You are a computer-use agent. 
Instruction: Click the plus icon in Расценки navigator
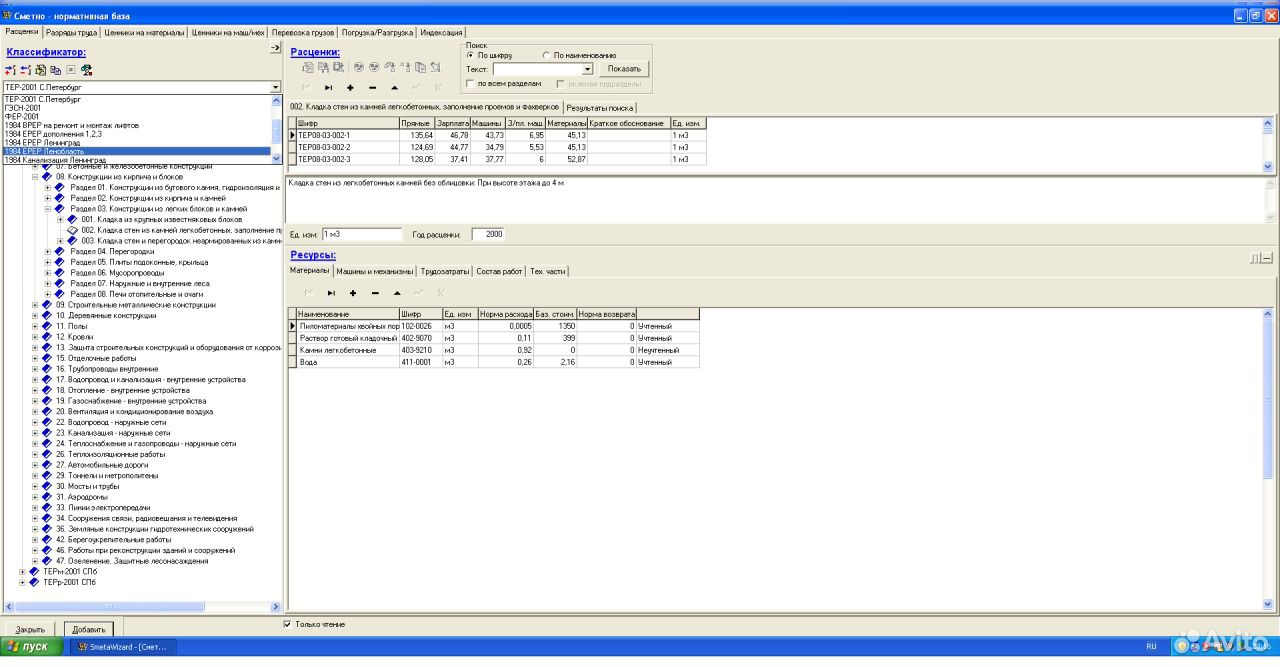click(350, 88)
